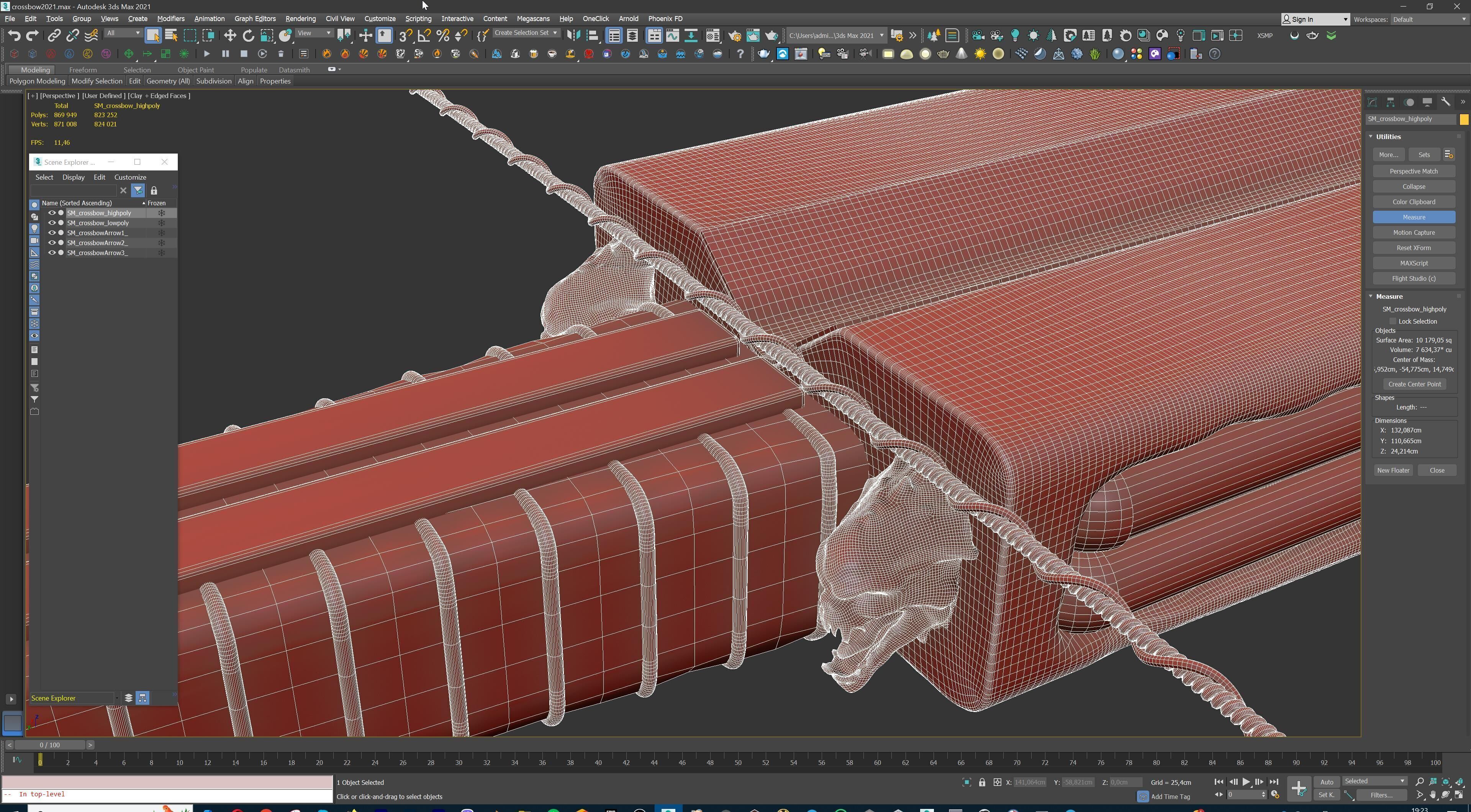Click the Undo arrow icon
Screen dimensions: 1471x812
point(14,35)
